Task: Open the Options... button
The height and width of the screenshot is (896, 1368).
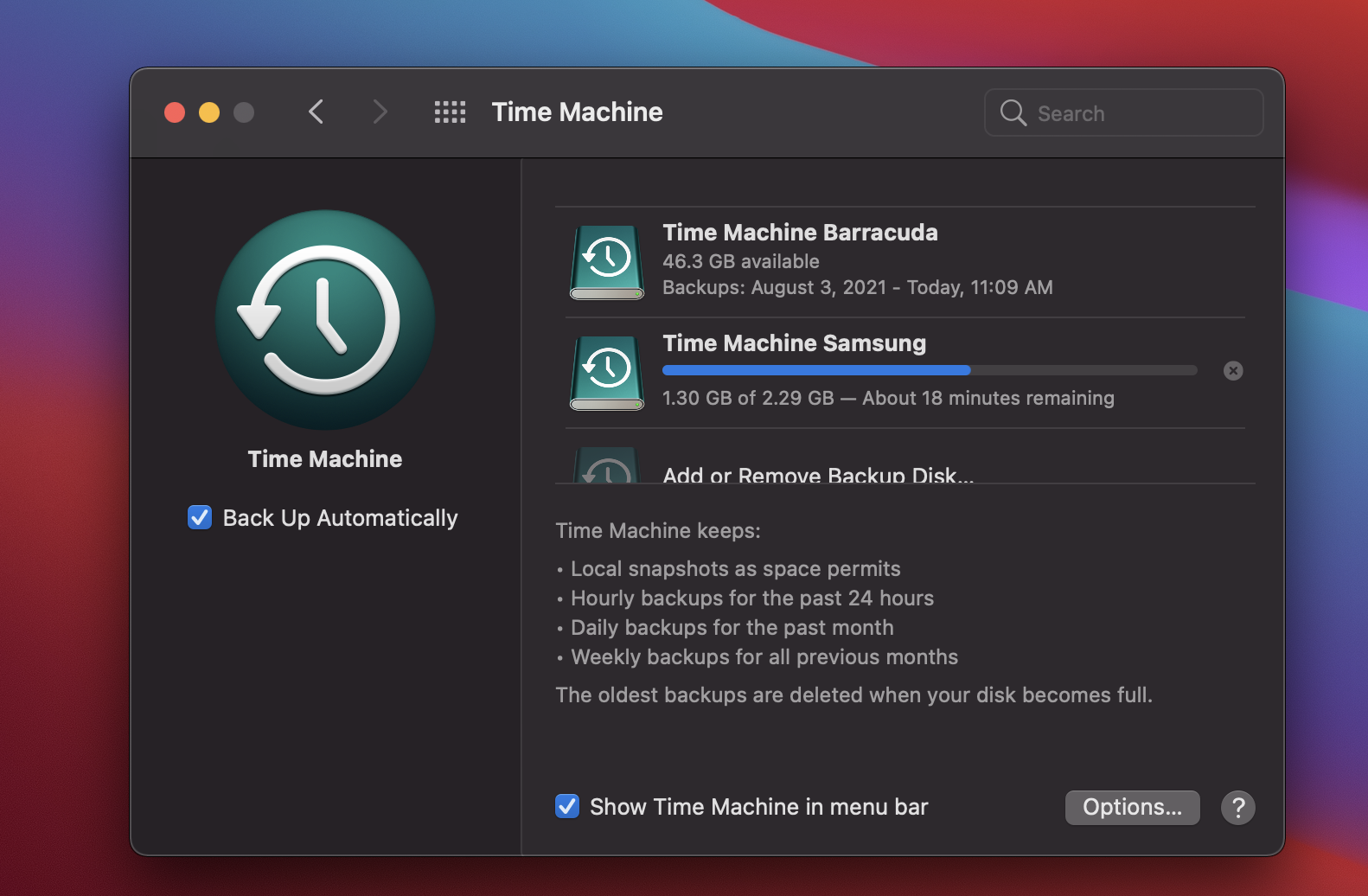Action: (1132, 807)
